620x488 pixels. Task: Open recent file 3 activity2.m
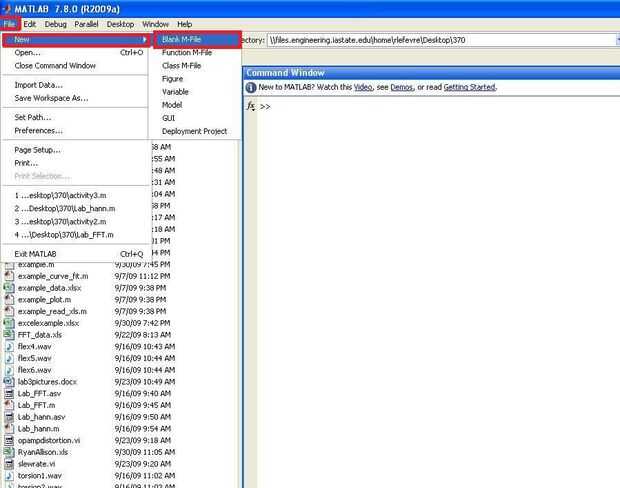(75, 221)
